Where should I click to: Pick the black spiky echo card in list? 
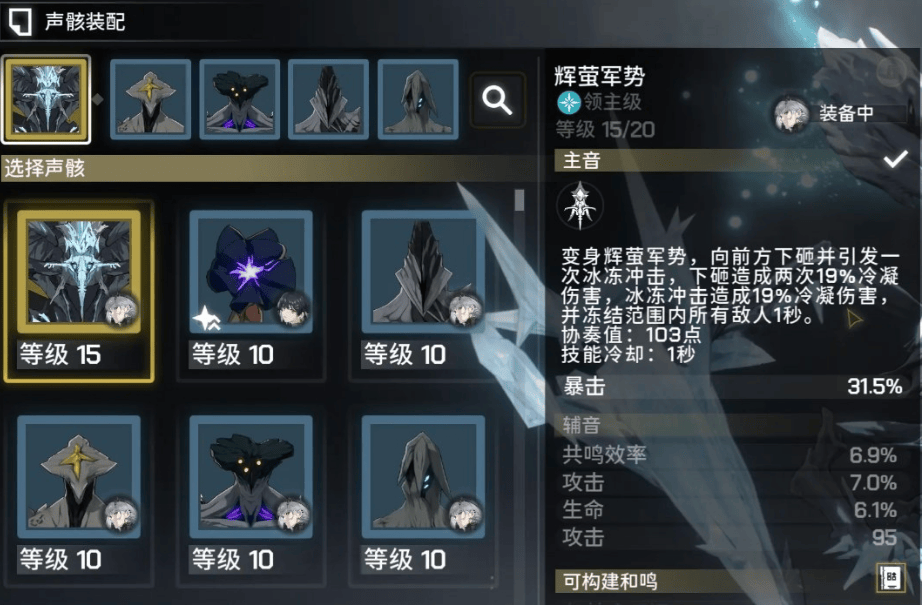coord(423,292)
